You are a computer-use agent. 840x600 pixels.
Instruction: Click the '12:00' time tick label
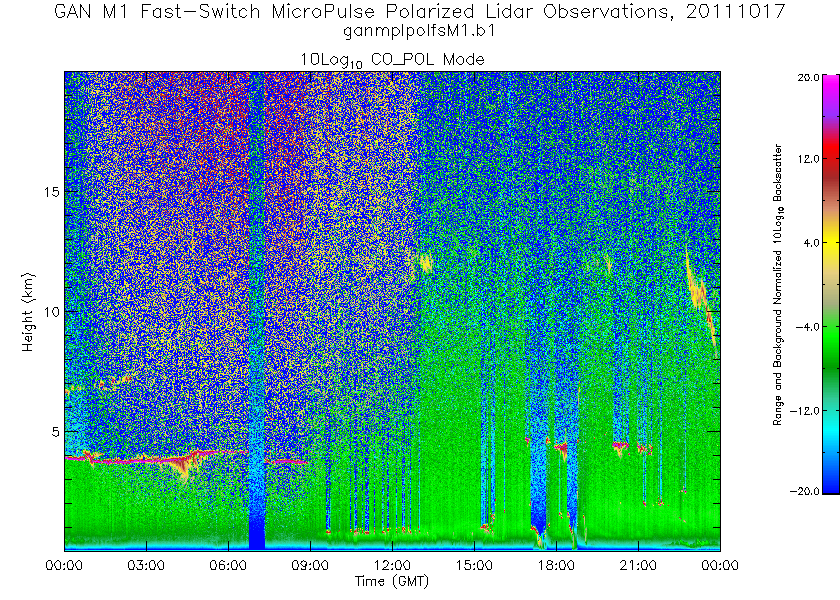pos(392,565)
